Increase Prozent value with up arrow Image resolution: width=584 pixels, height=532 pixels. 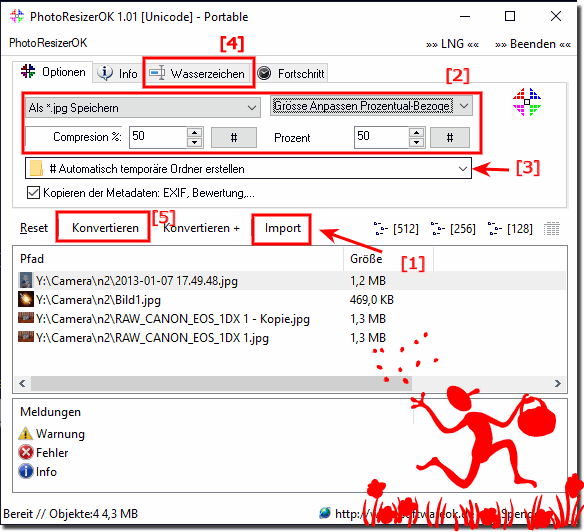417,132
